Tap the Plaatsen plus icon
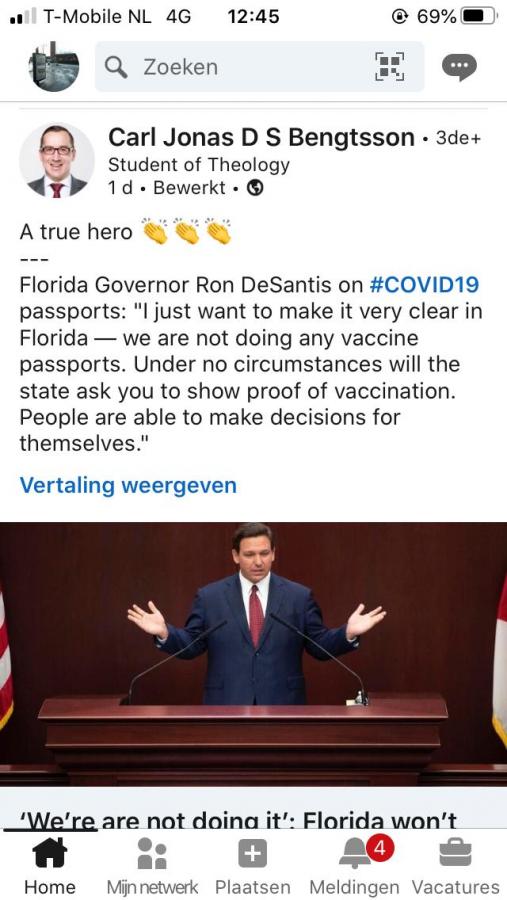507x900 pixels. pyautogui.click(x=253, y=853)
